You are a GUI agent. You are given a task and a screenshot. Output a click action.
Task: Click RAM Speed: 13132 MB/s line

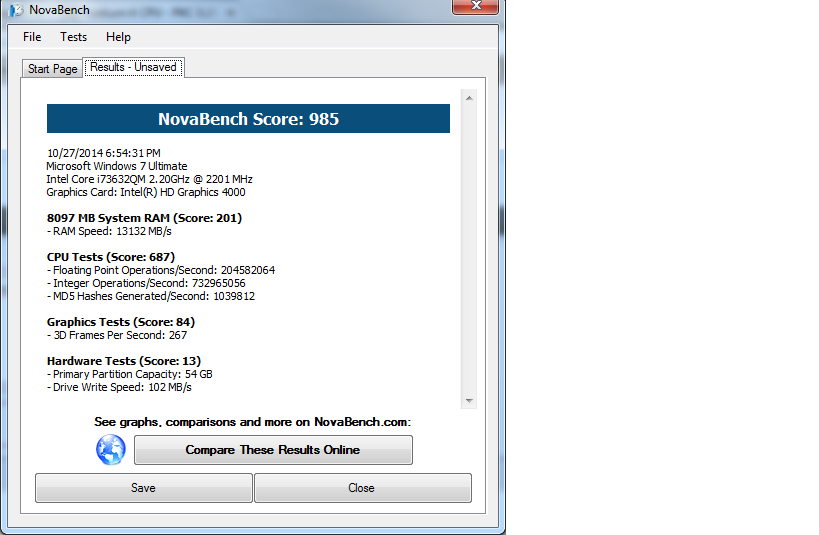pos(109,231)
